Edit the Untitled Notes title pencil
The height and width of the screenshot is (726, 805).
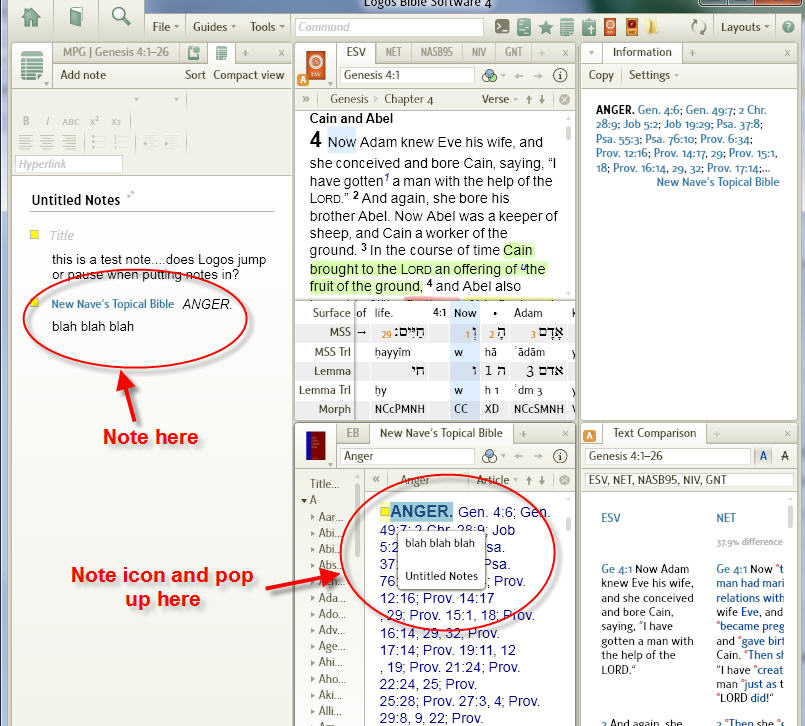[x=131, y=194]
